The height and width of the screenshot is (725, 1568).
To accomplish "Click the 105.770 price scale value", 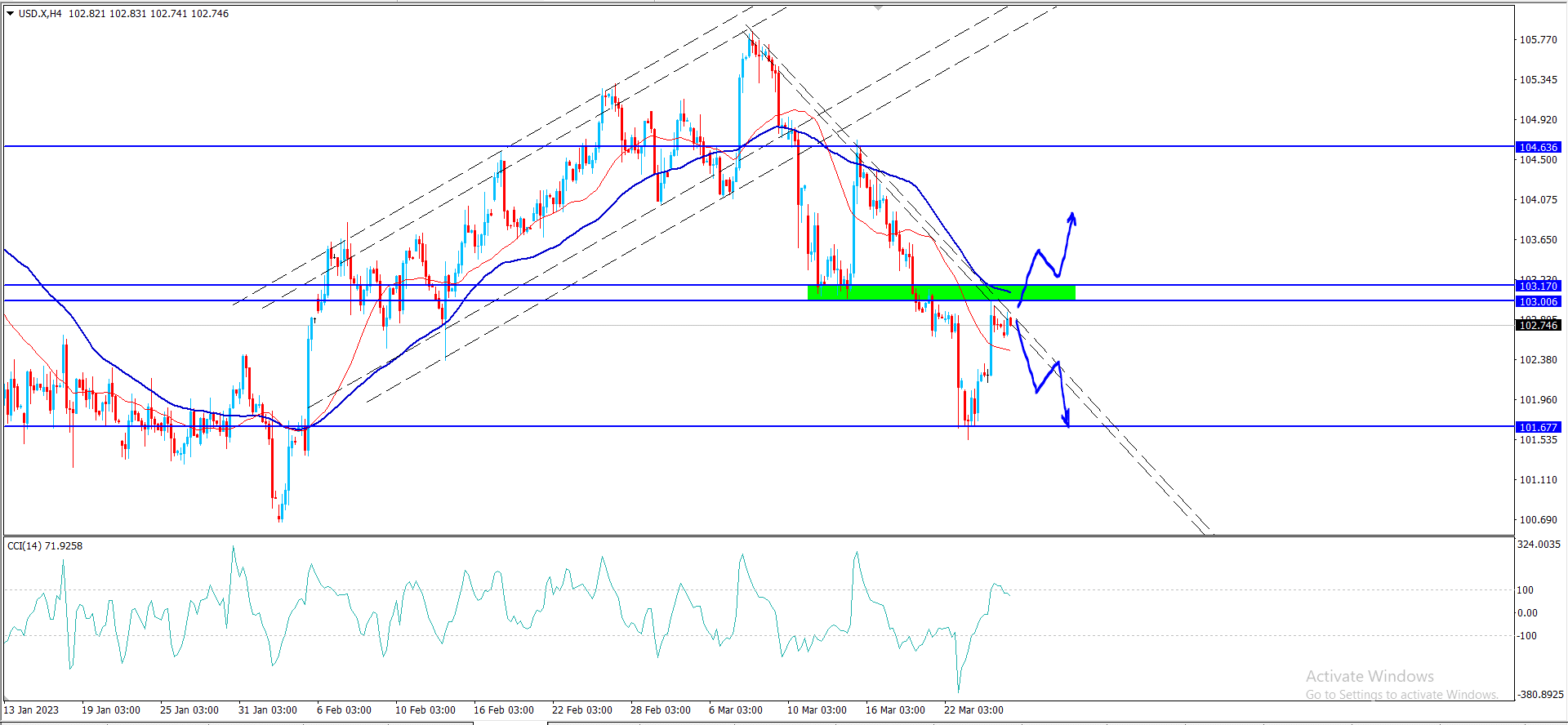I will (1538, 40).
